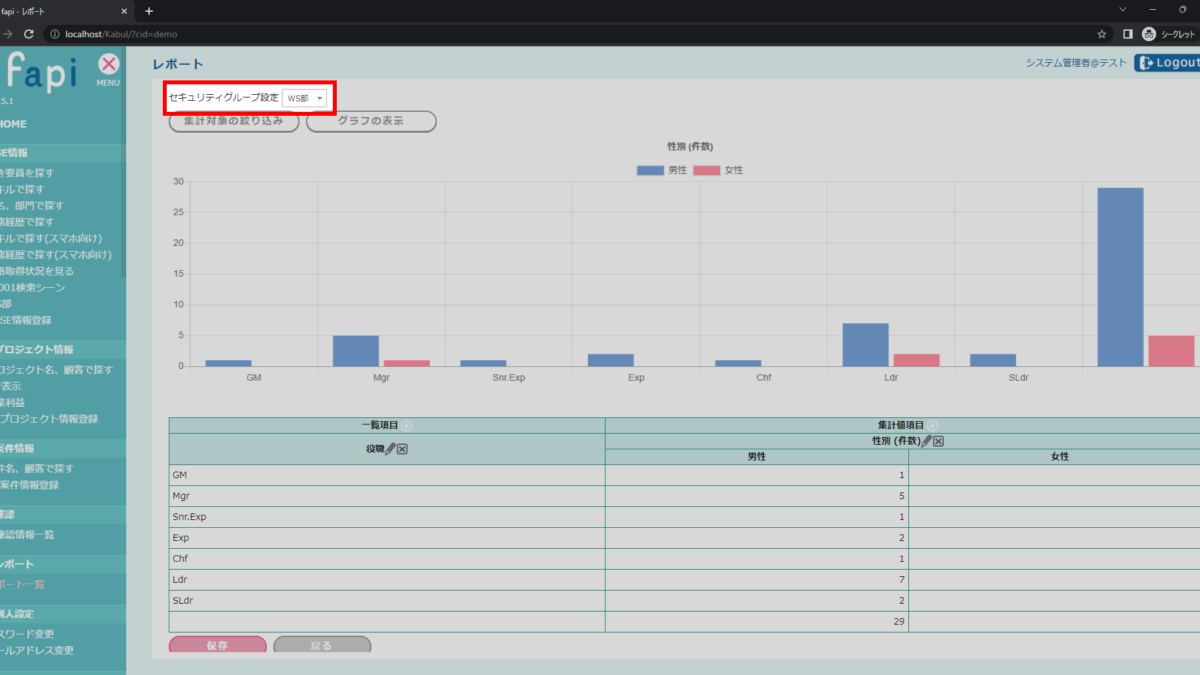
Task: Remove the 性別 (件数) column with X icon
Action: coord(938,441)
